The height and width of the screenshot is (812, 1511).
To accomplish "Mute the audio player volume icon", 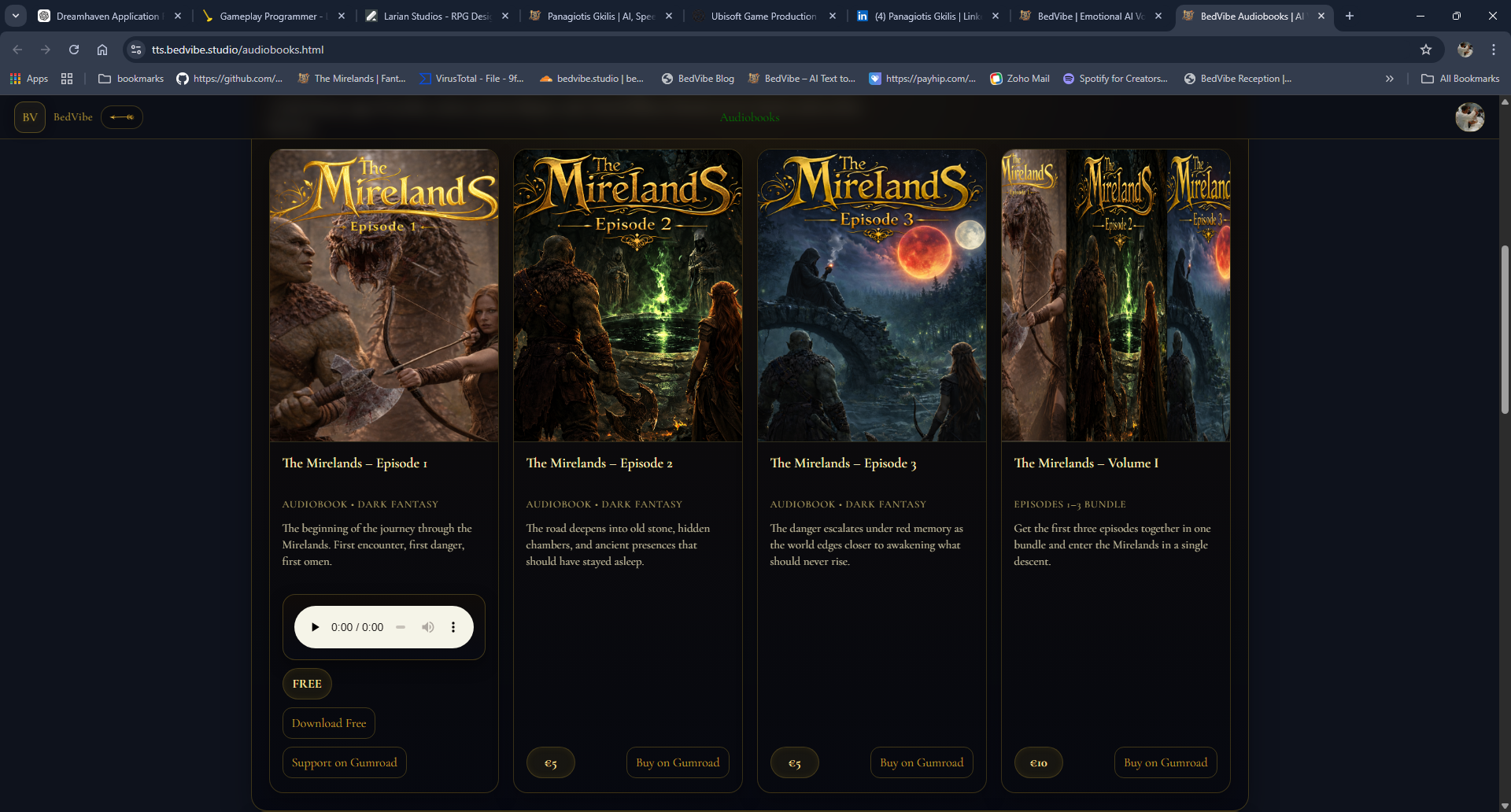I will tap(427, 627).
